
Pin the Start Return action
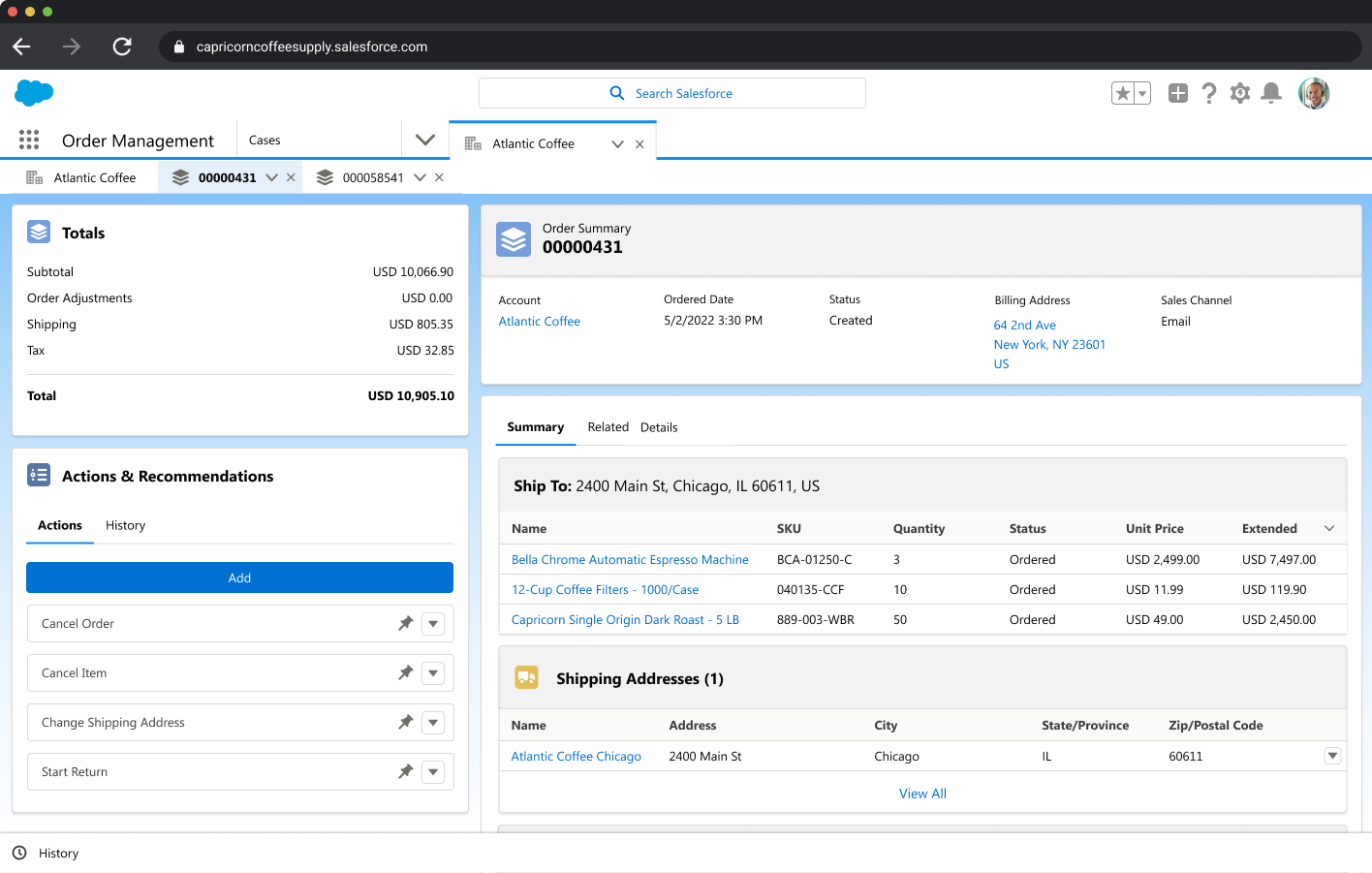(406, 771)
